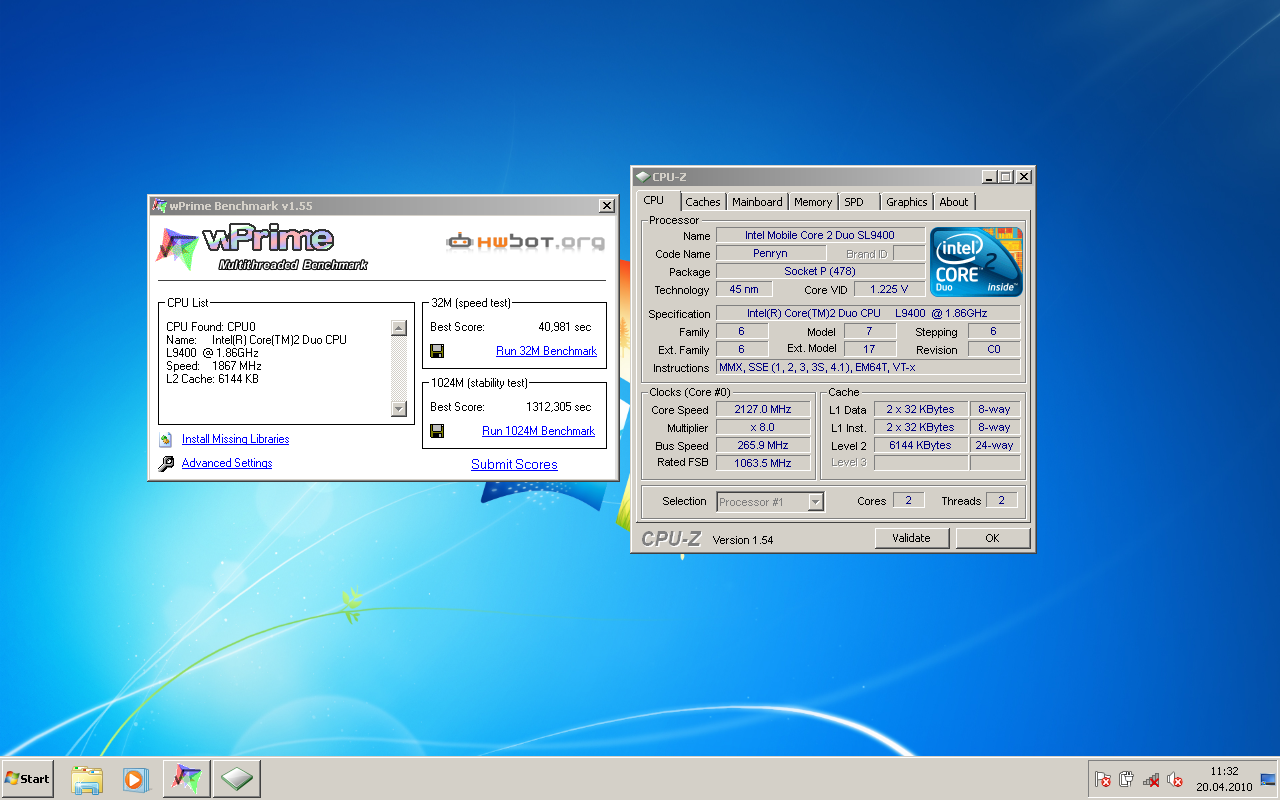Select the CPU-Z taskbar button
The image size is (1280, 800).
tap(237, 779)
